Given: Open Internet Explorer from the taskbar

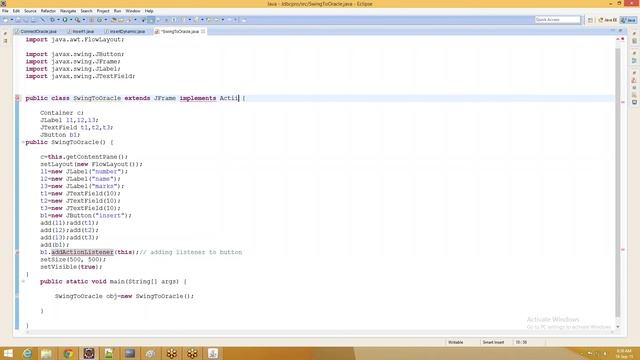Looking at the screenshot, I should coord(27,353).
